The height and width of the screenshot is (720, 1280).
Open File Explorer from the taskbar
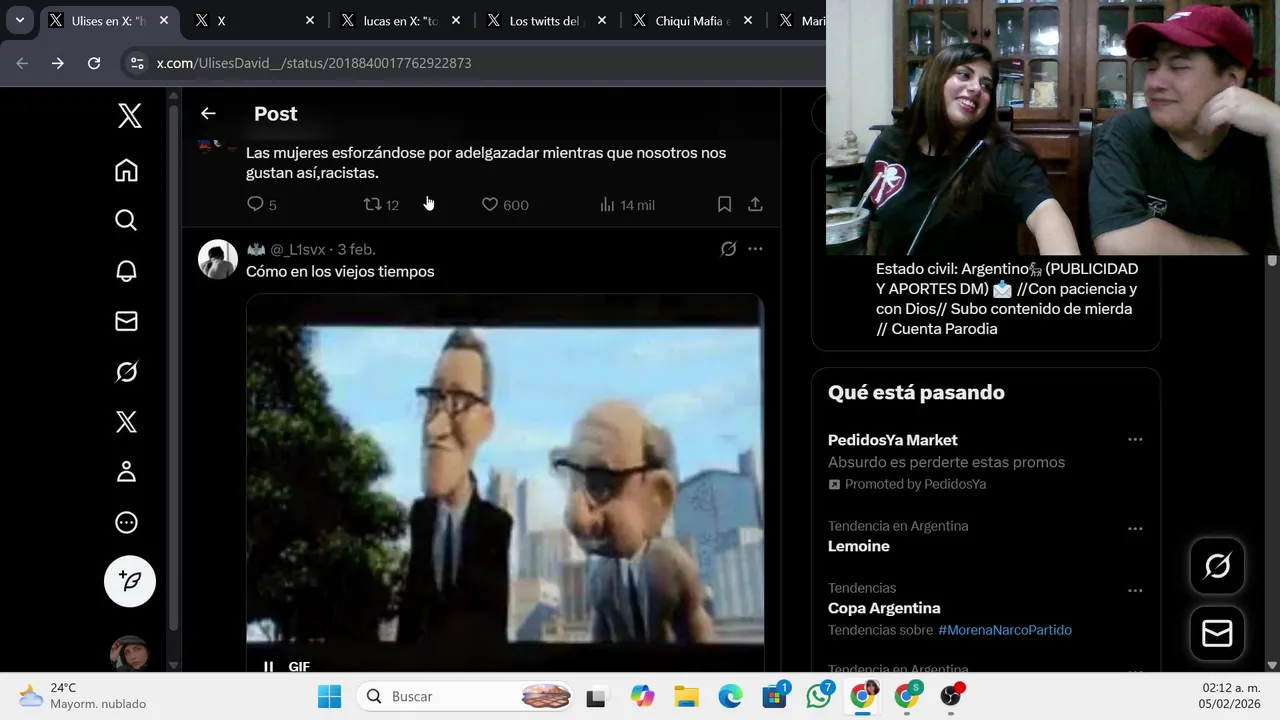click(686, 697)
